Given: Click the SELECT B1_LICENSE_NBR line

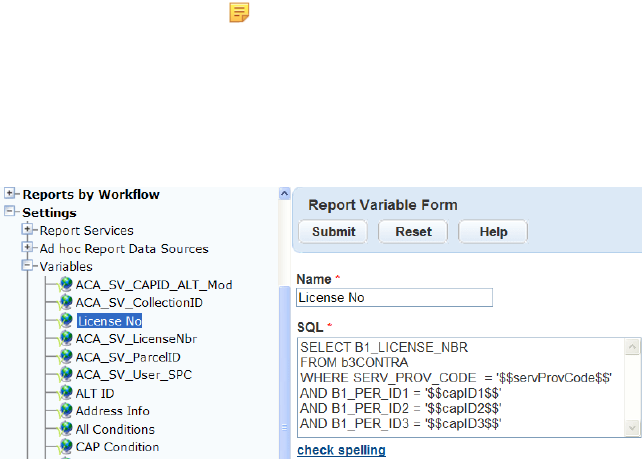Looking at the screenshot, I should pyautogui.click(x=384, y=347).
